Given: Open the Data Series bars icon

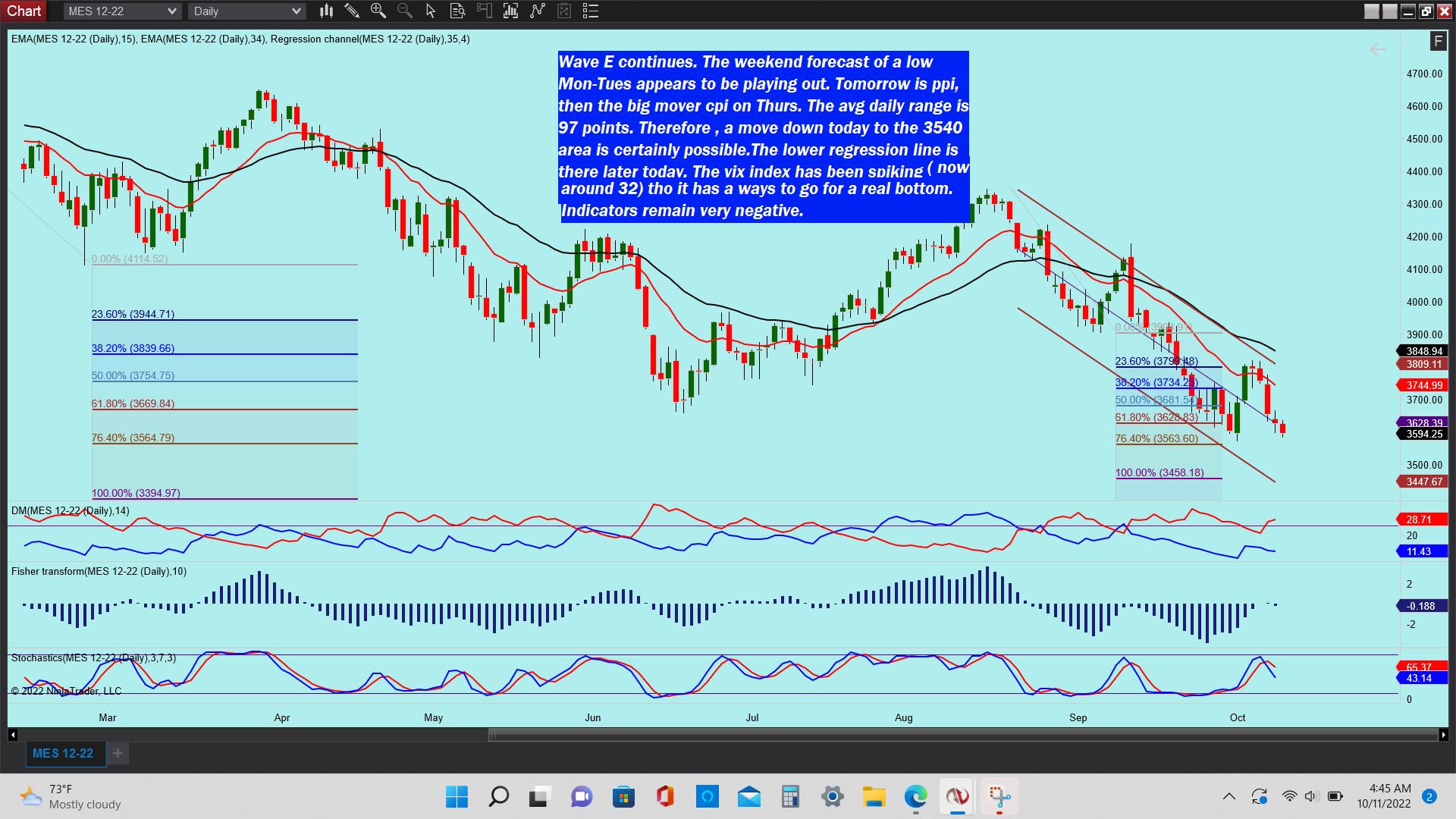Looking at the screenshot, I should click(510, 11).
